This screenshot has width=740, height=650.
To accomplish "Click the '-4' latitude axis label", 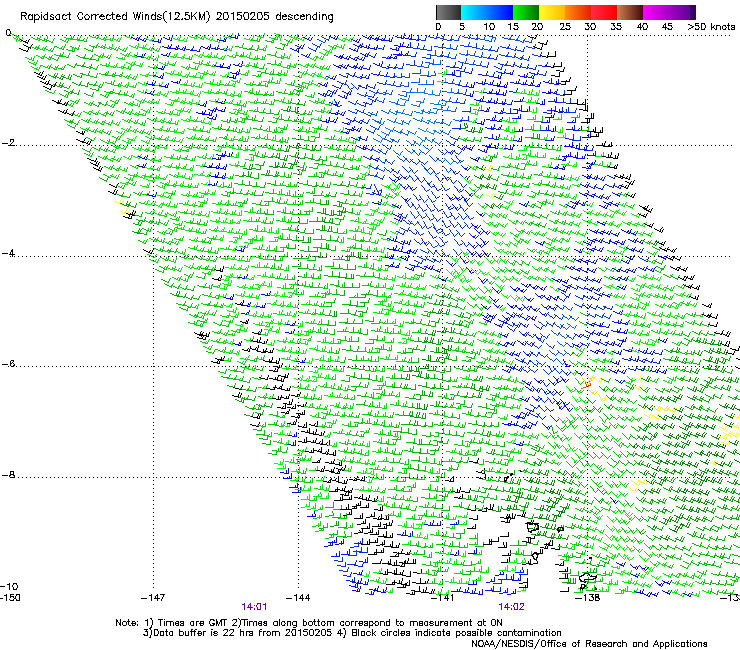I will point(8,254).
